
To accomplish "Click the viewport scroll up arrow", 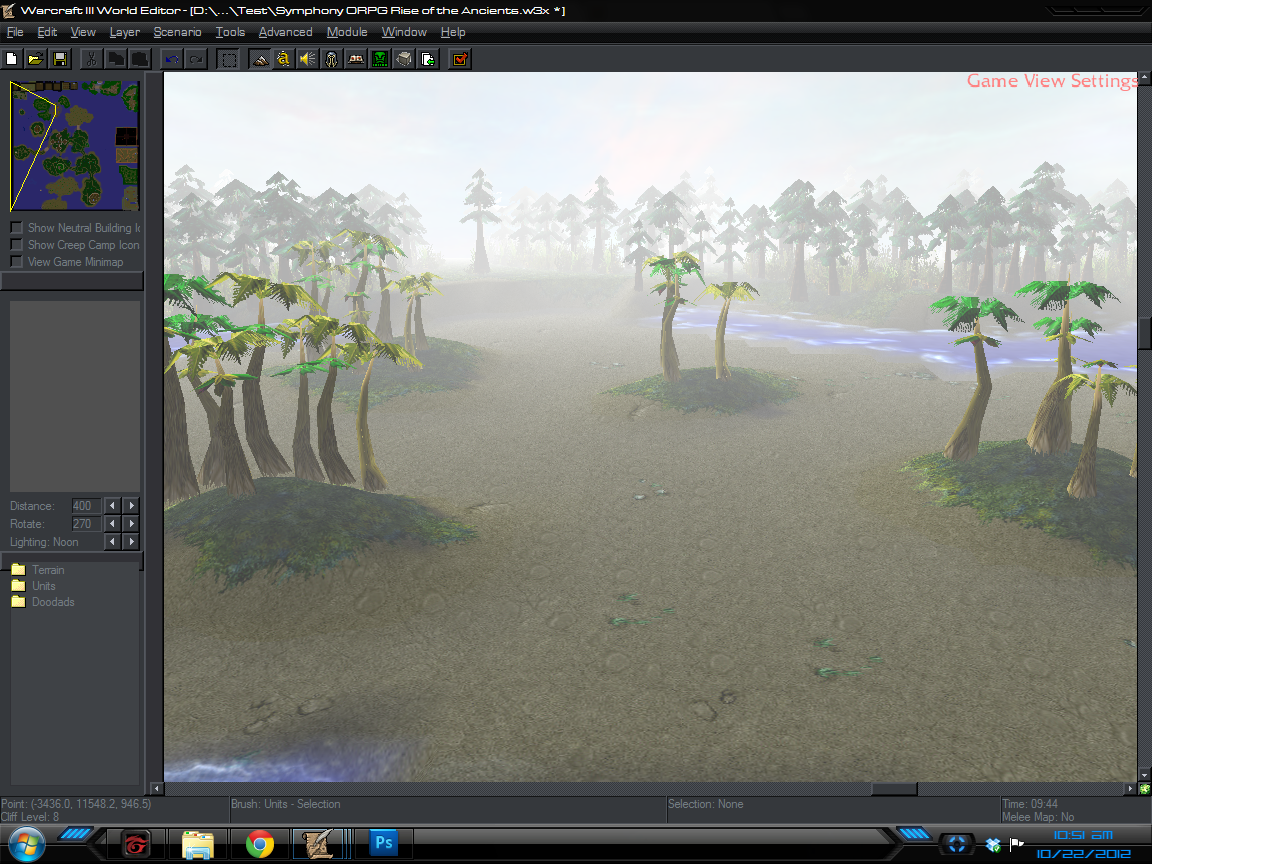I will click(x=1145, y=77).
